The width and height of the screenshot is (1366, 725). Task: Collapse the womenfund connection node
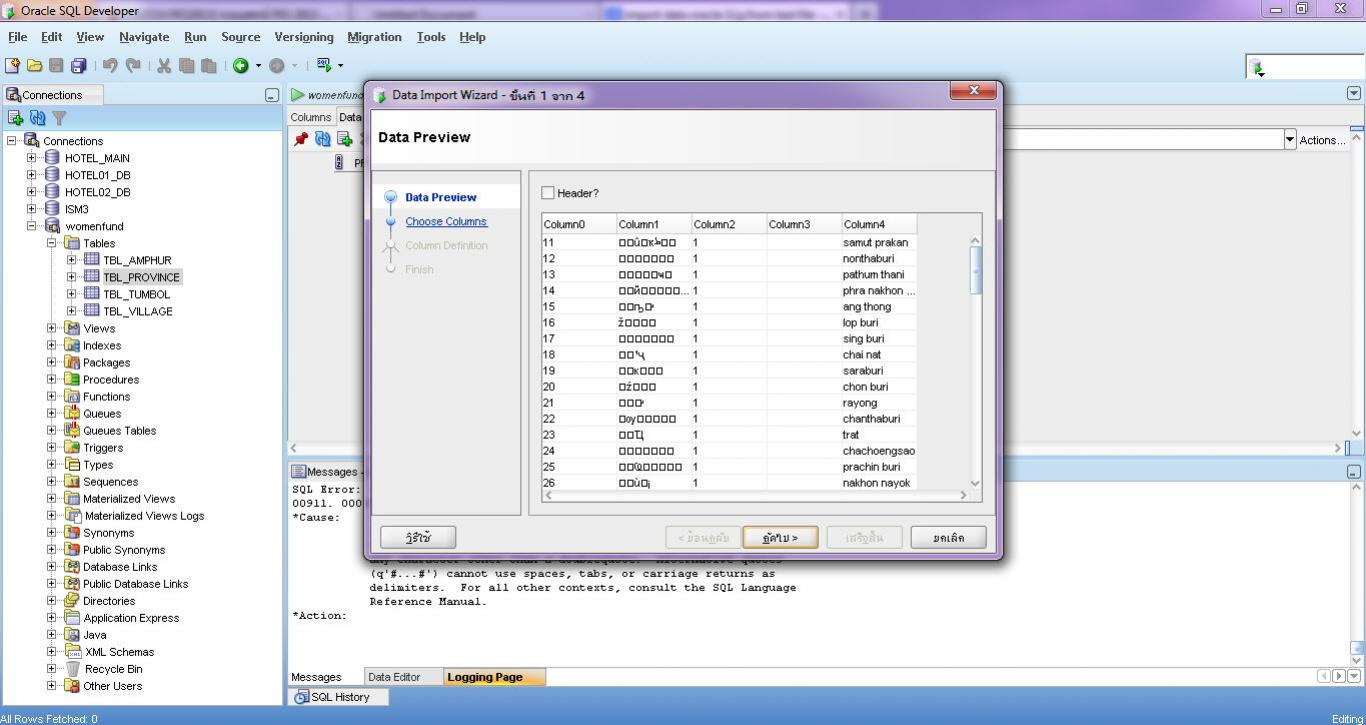point(32,226)
